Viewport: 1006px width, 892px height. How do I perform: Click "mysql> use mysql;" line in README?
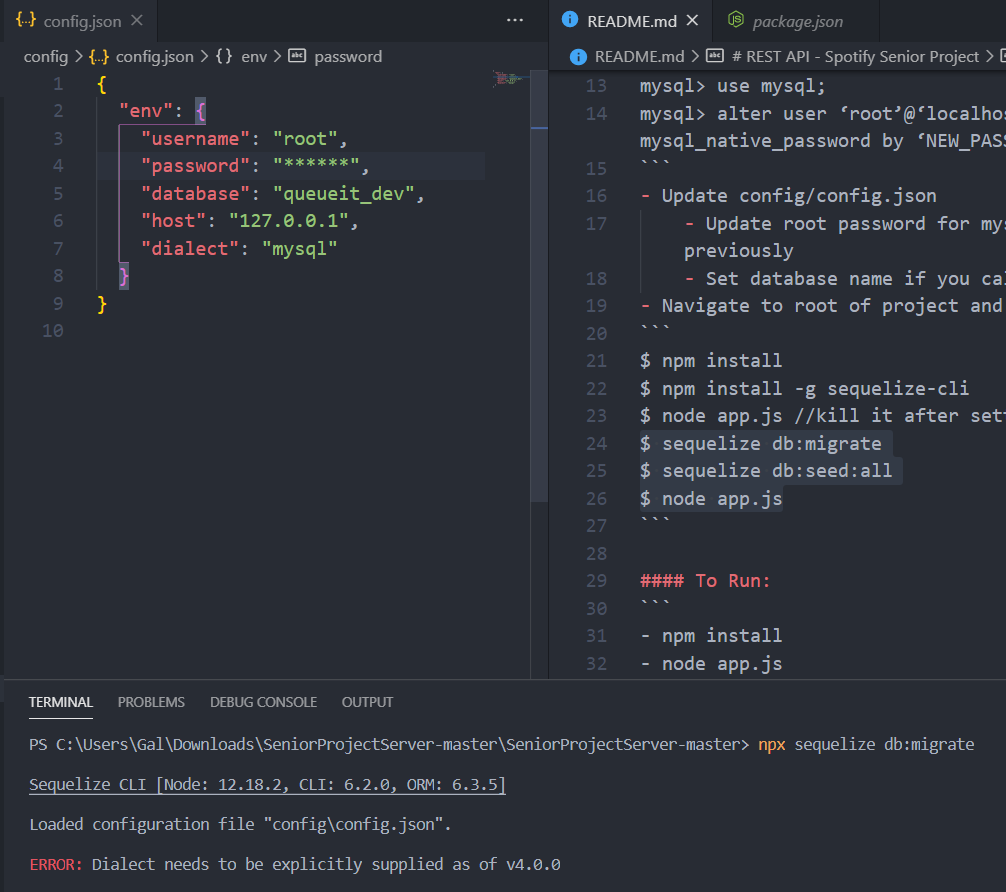coord(732,86)
